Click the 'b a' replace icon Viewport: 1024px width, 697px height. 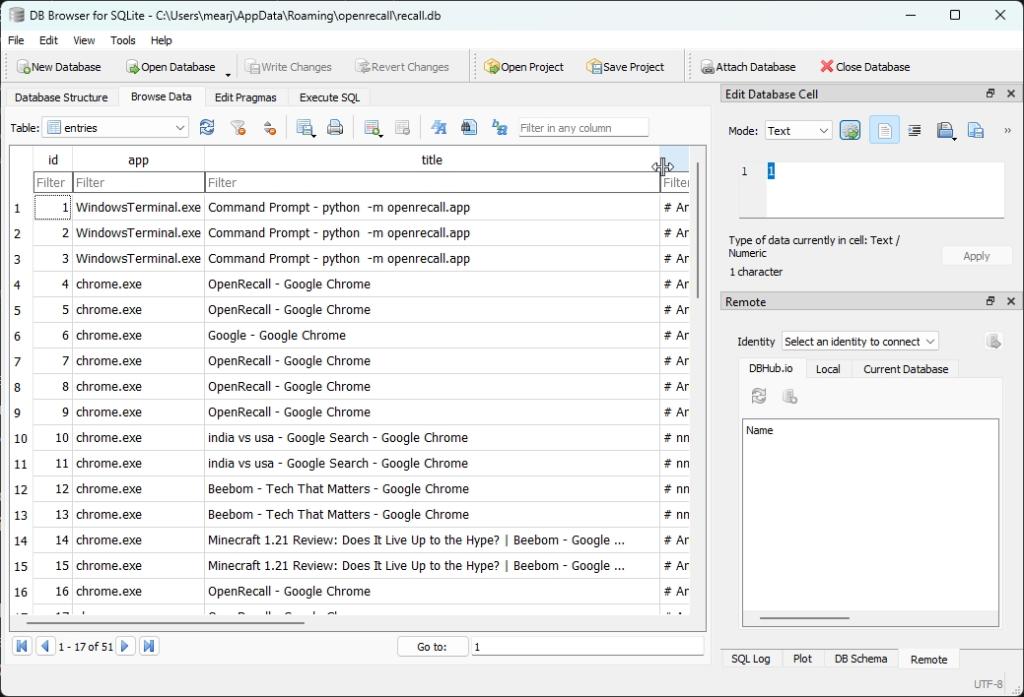pos(500,127)
